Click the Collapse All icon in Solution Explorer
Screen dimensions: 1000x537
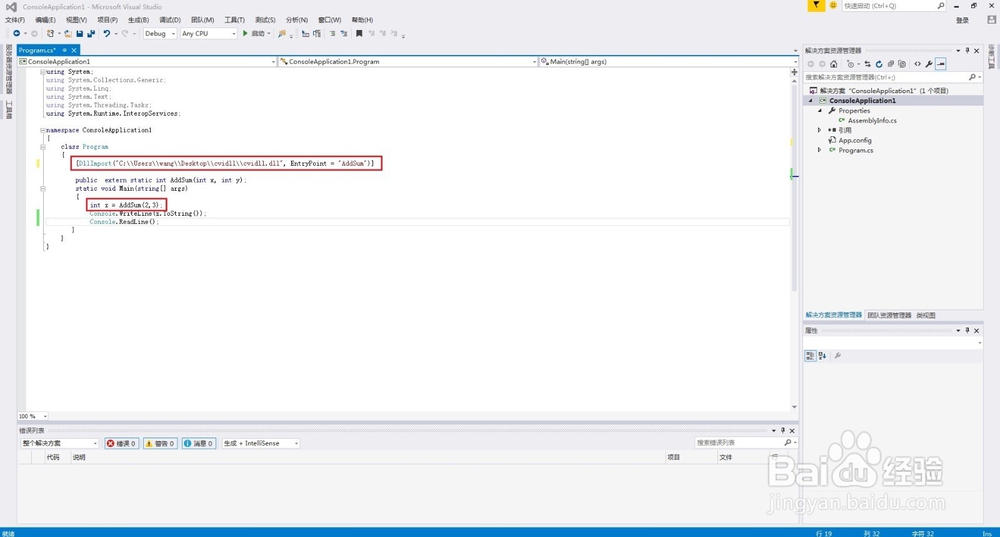pyautogui.click(x=891, y=64)
